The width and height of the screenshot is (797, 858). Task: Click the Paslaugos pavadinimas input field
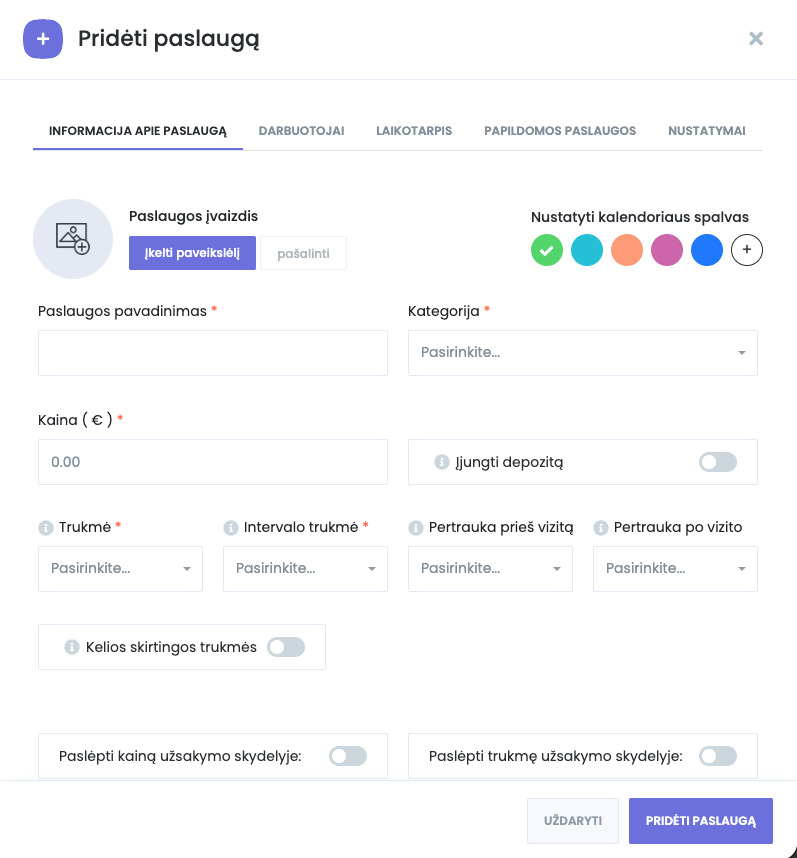(212, 353)
